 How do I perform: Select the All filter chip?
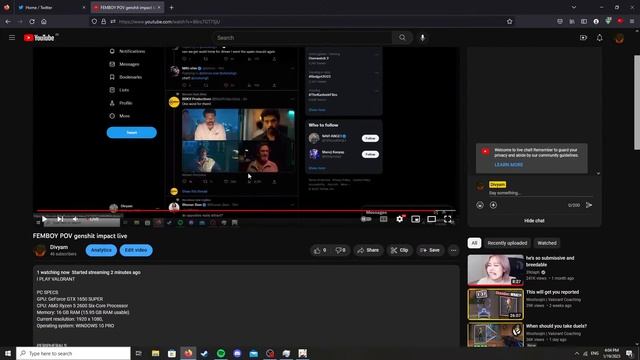474,243
